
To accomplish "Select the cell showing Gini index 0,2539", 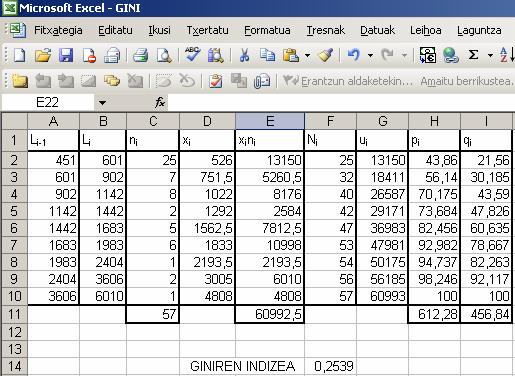I will (x=330, y=366).
